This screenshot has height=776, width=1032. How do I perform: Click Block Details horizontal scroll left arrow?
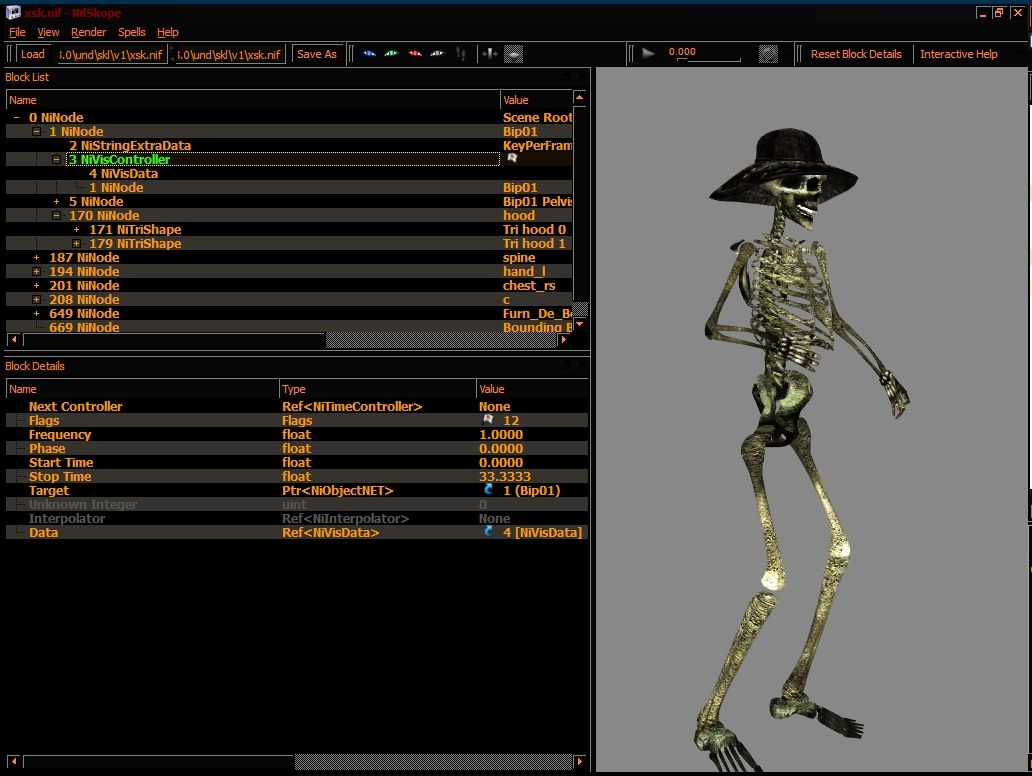point(13,762)
